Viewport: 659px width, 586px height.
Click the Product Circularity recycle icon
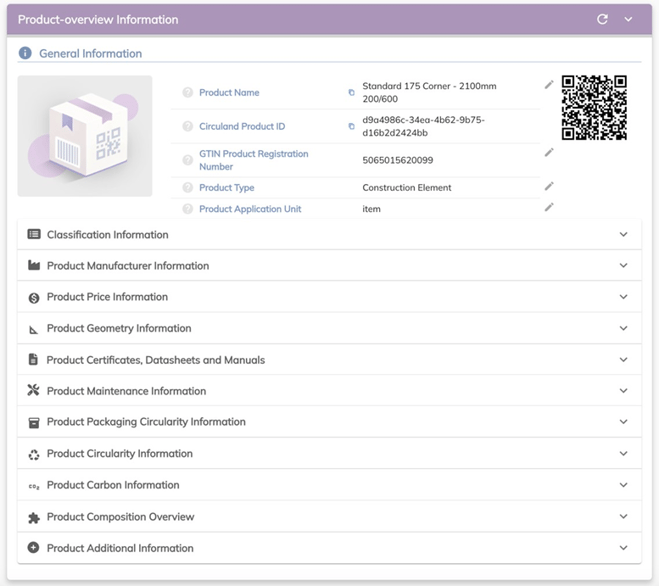34,454
